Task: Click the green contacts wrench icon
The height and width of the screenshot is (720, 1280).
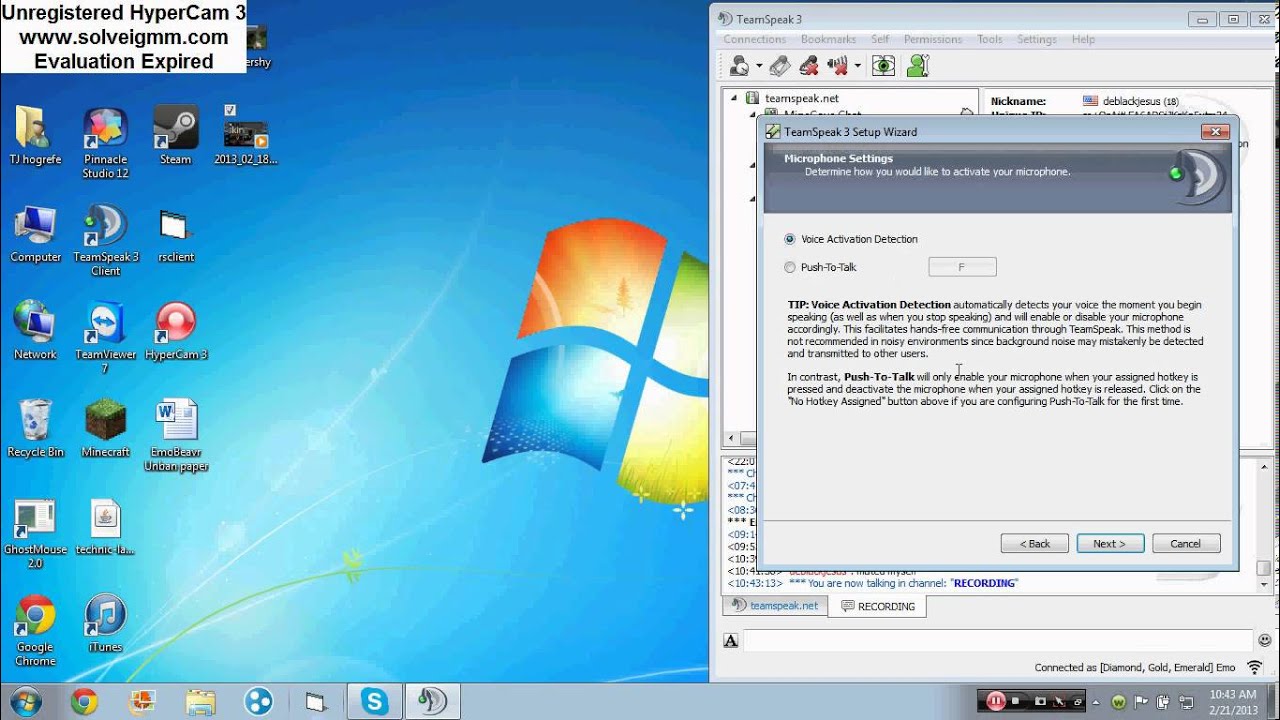Action: 917,66
